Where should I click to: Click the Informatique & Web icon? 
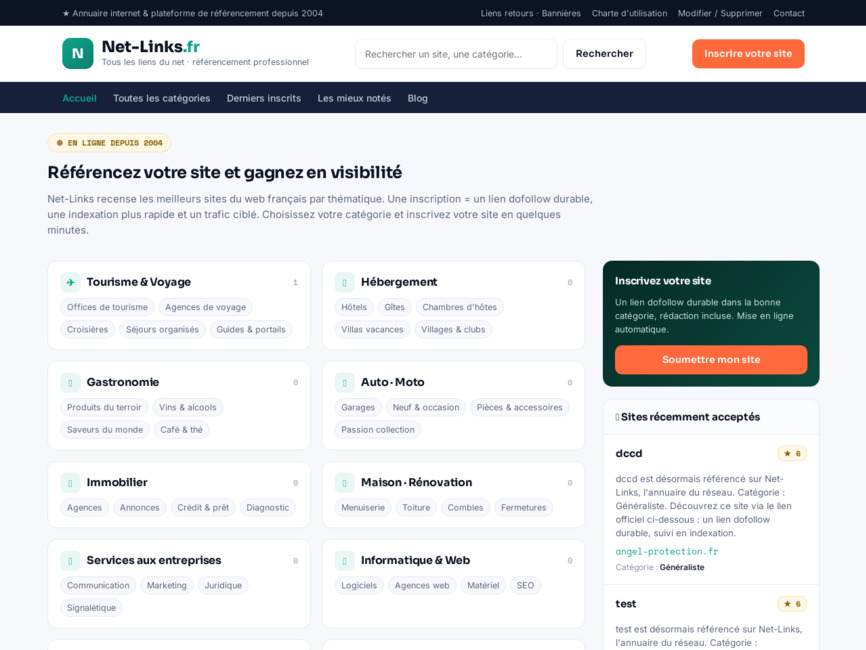coord(345,561)
